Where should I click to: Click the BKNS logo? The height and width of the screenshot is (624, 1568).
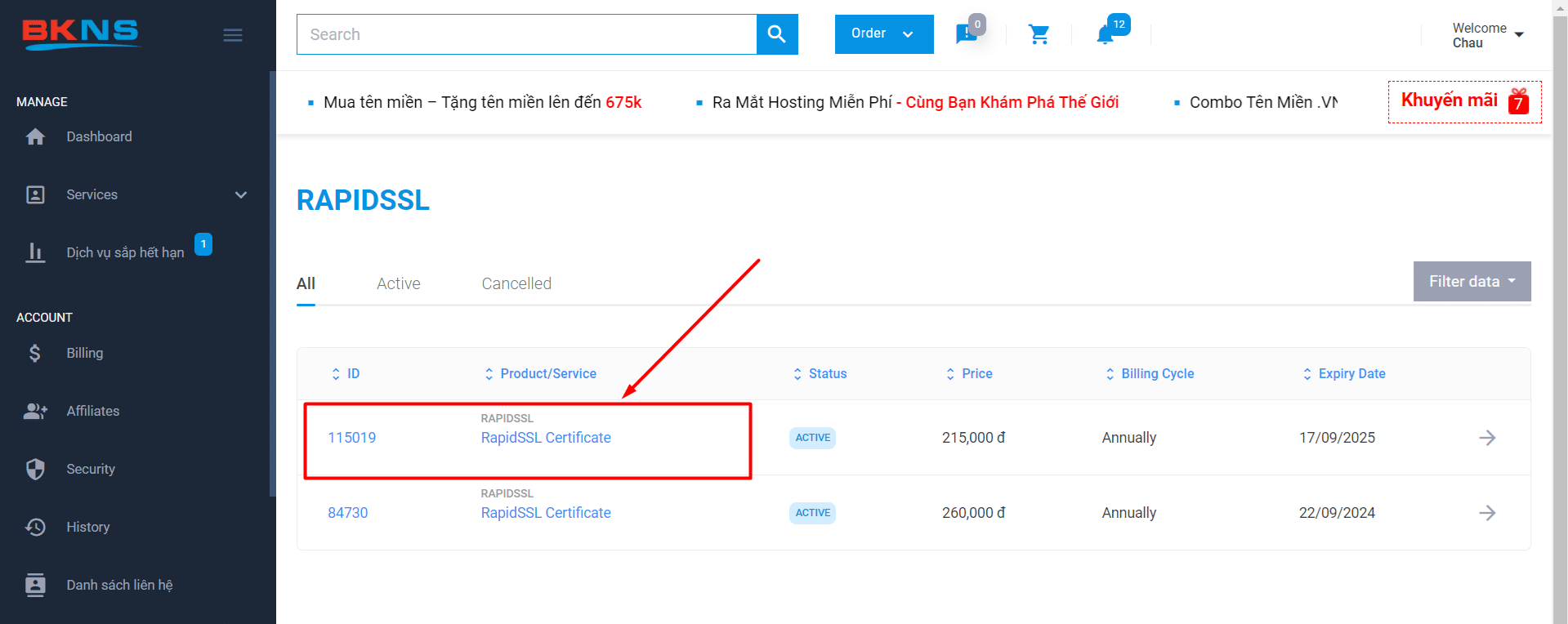point(81,33)
